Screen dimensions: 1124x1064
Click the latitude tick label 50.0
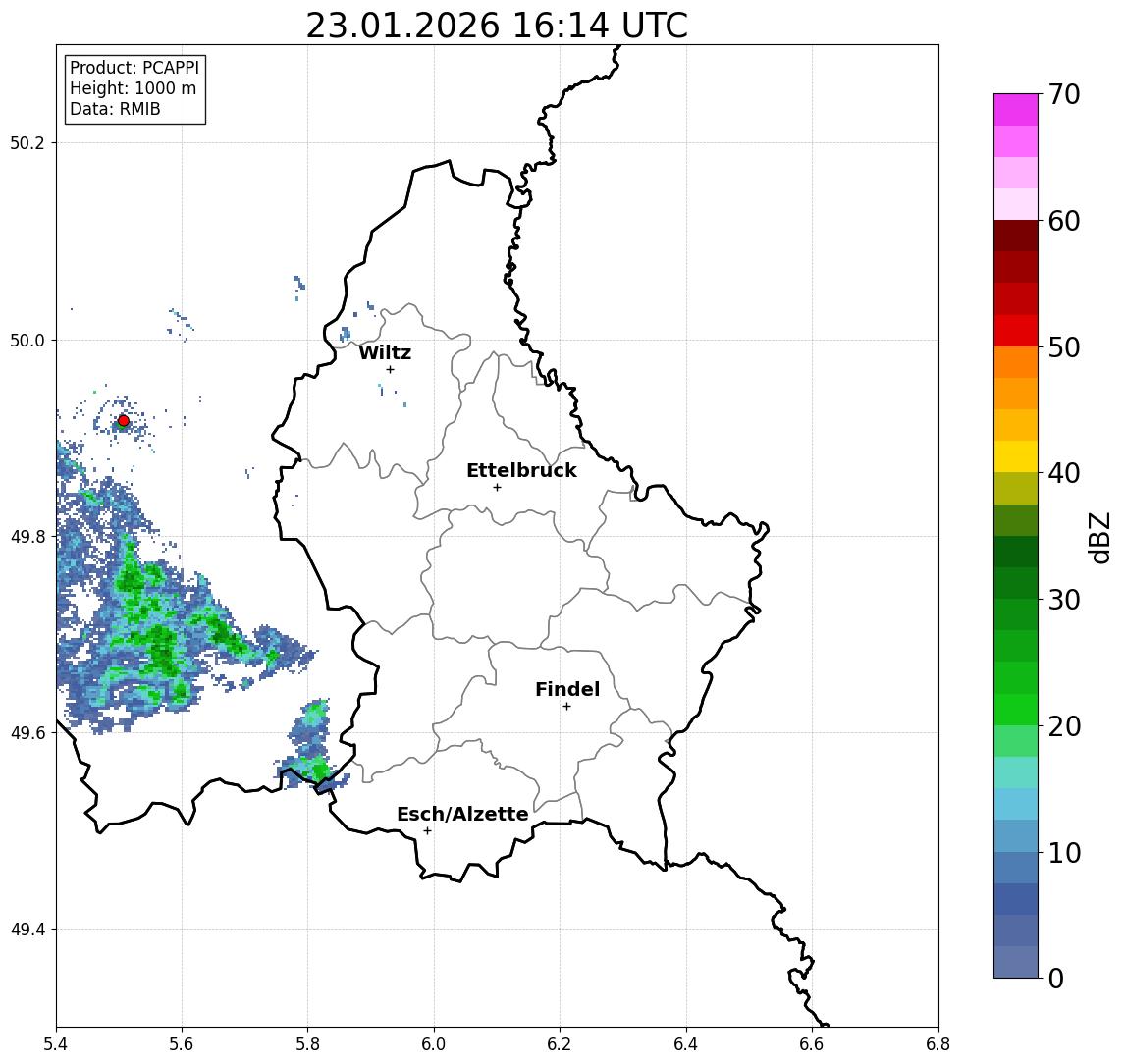27,340
